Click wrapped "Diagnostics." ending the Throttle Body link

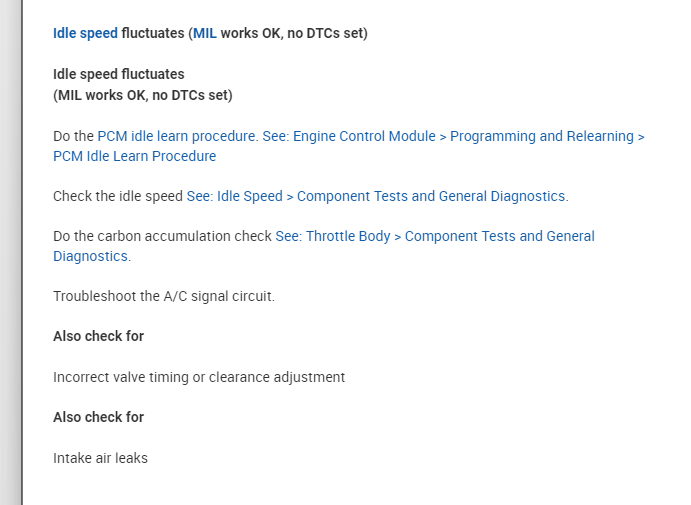tap(91, 256)
